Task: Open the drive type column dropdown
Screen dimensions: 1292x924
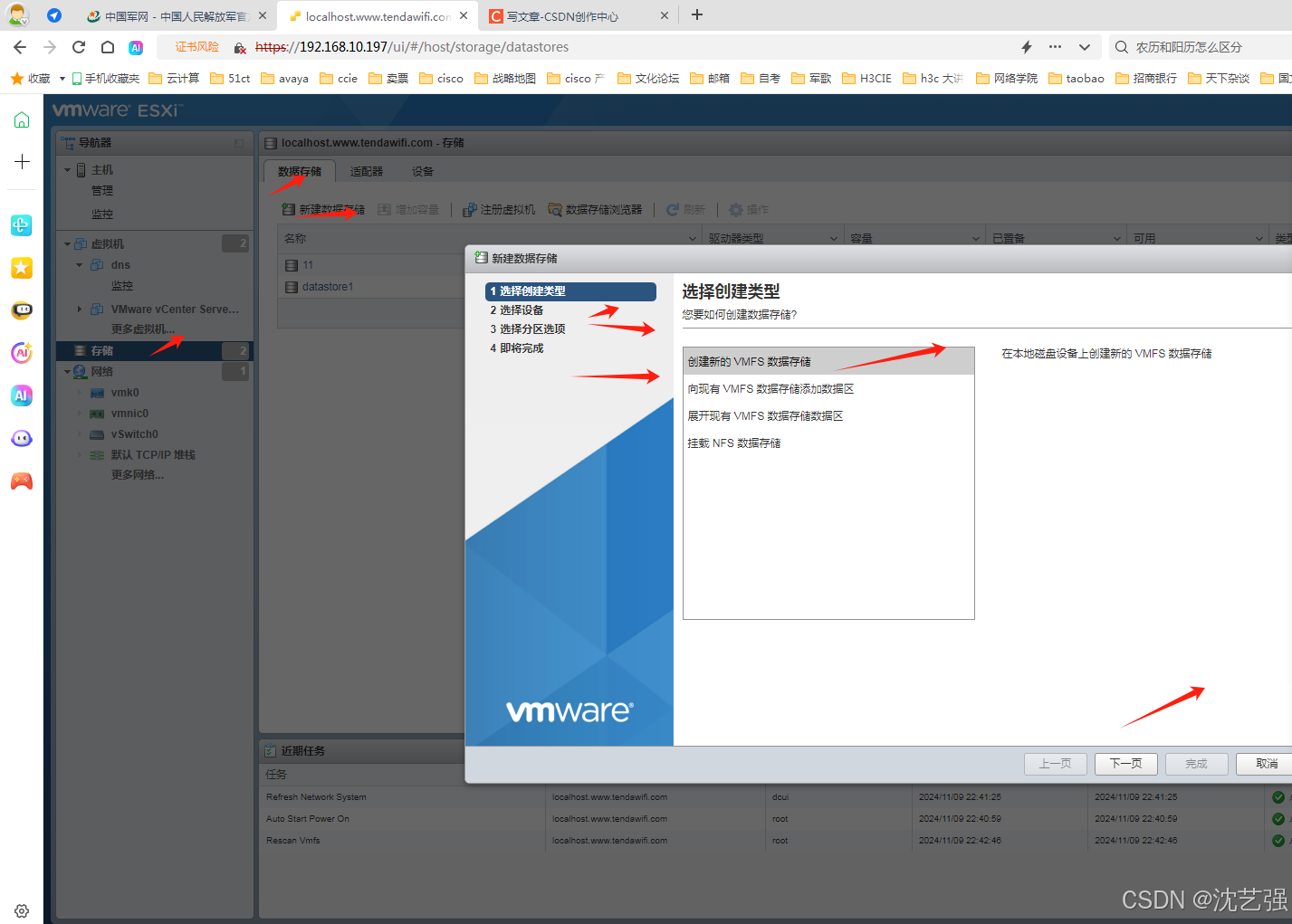Action: click(834, 239)
